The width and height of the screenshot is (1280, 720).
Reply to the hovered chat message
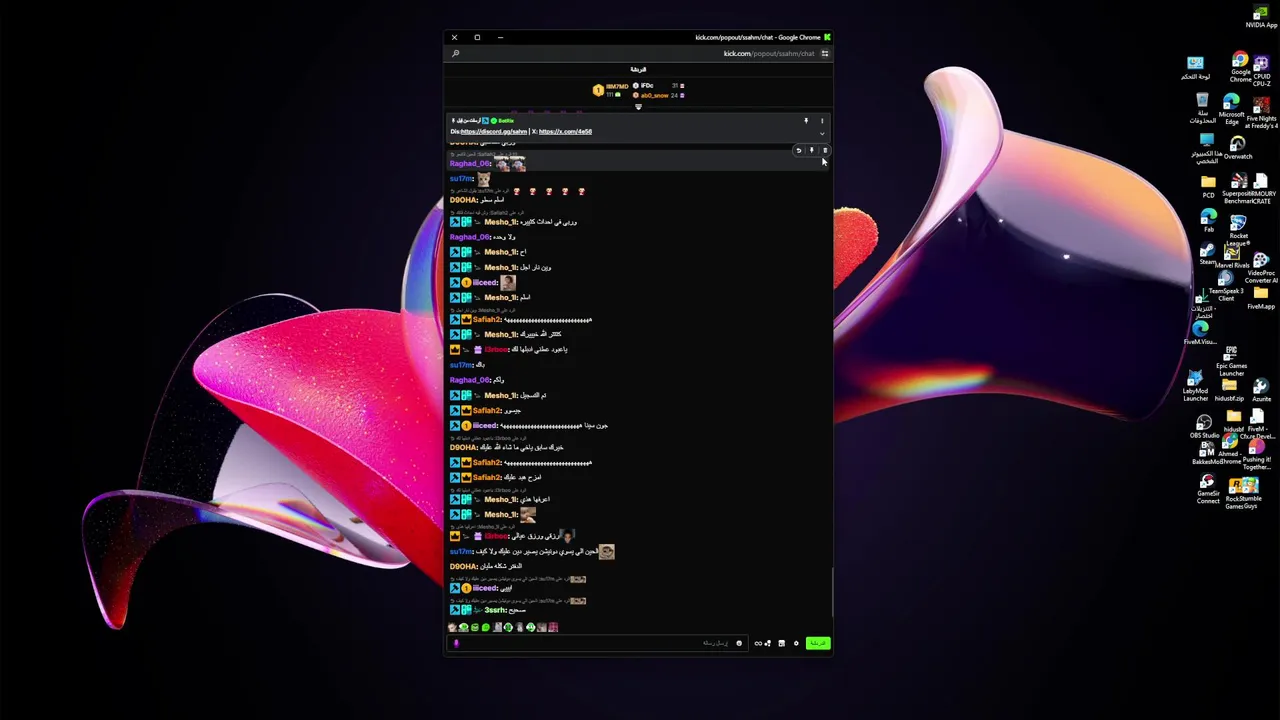coord(799,150)
